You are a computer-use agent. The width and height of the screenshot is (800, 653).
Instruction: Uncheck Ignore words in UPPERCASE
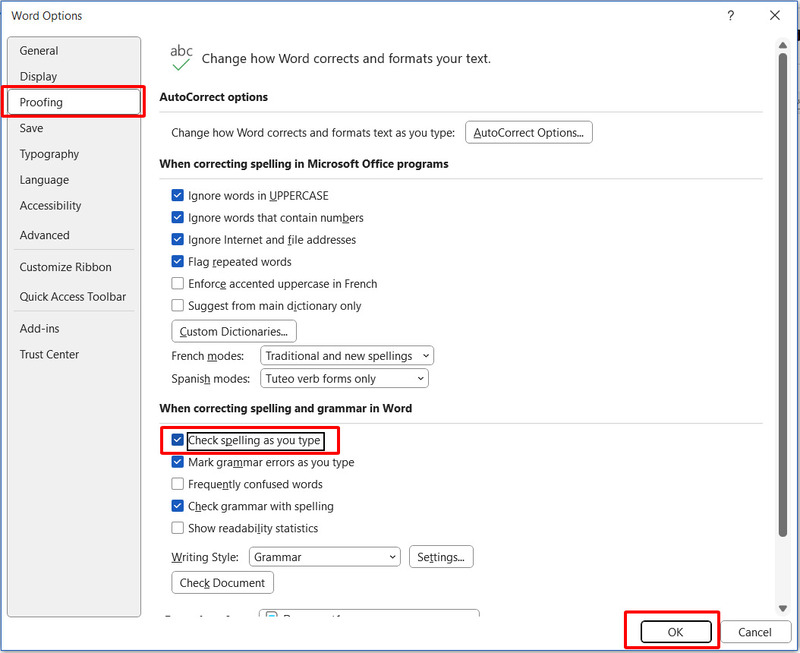[x=178, y=196]
